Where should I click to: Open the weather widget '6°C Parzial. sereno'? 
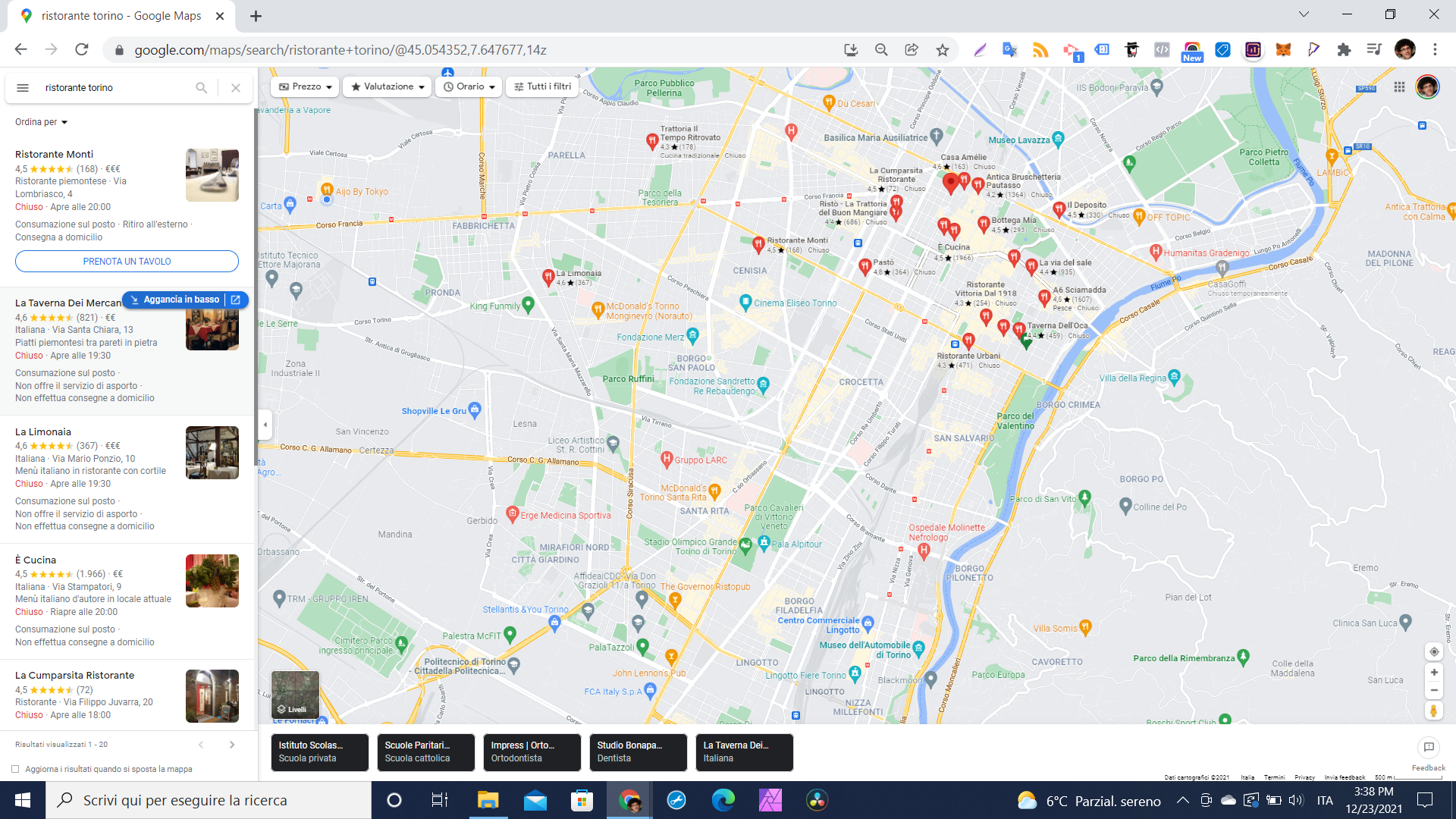pyautogui.click(x=1089, y=801)
